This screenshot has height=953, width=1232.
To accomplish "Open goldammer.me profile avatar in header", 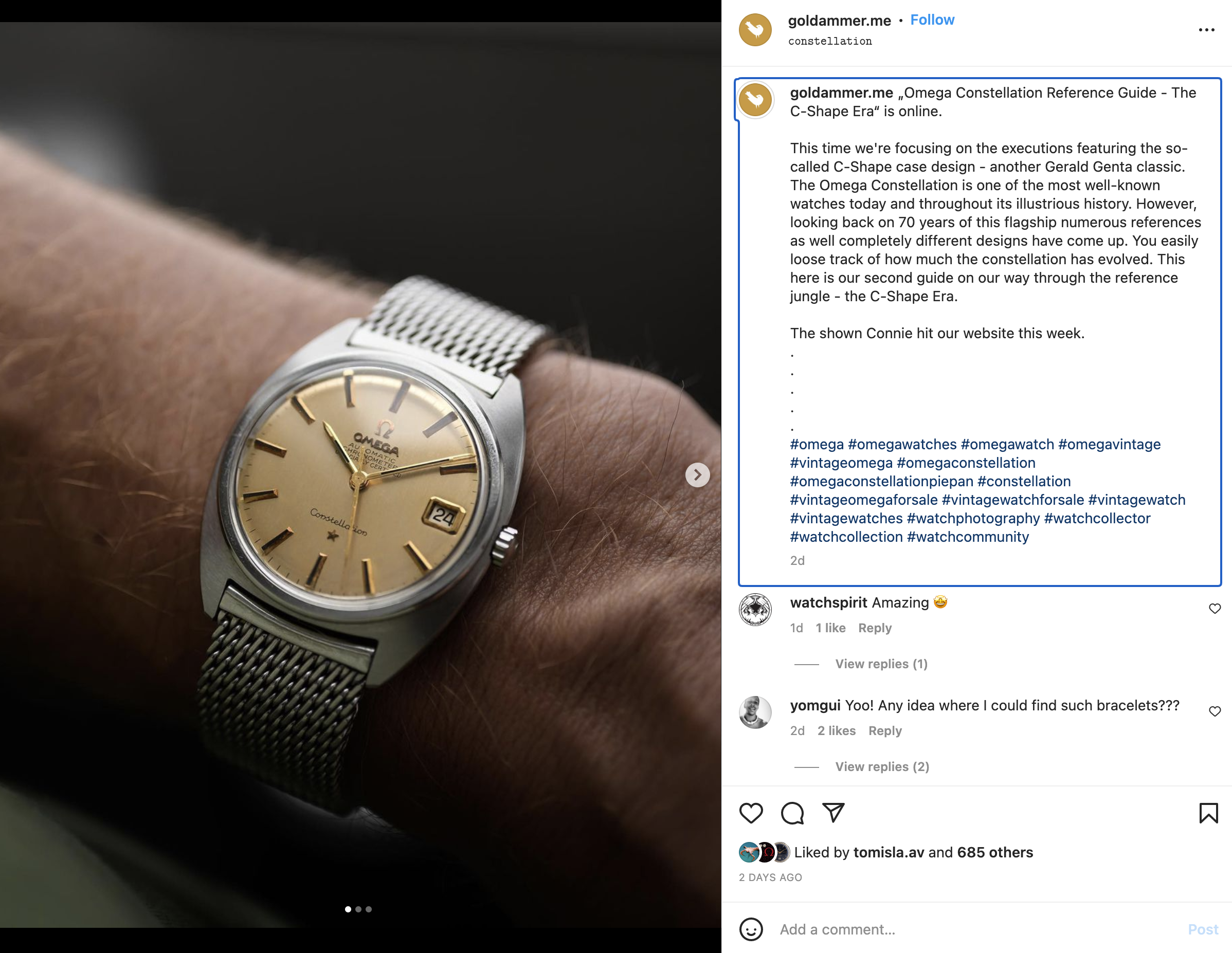I will pyautogui.click(x=755, y=30).
